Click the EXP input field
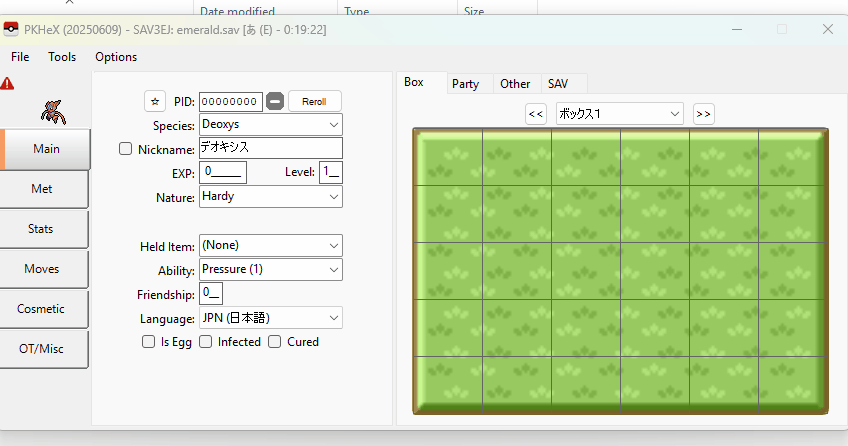848x446 pixels. pos(223,172)
